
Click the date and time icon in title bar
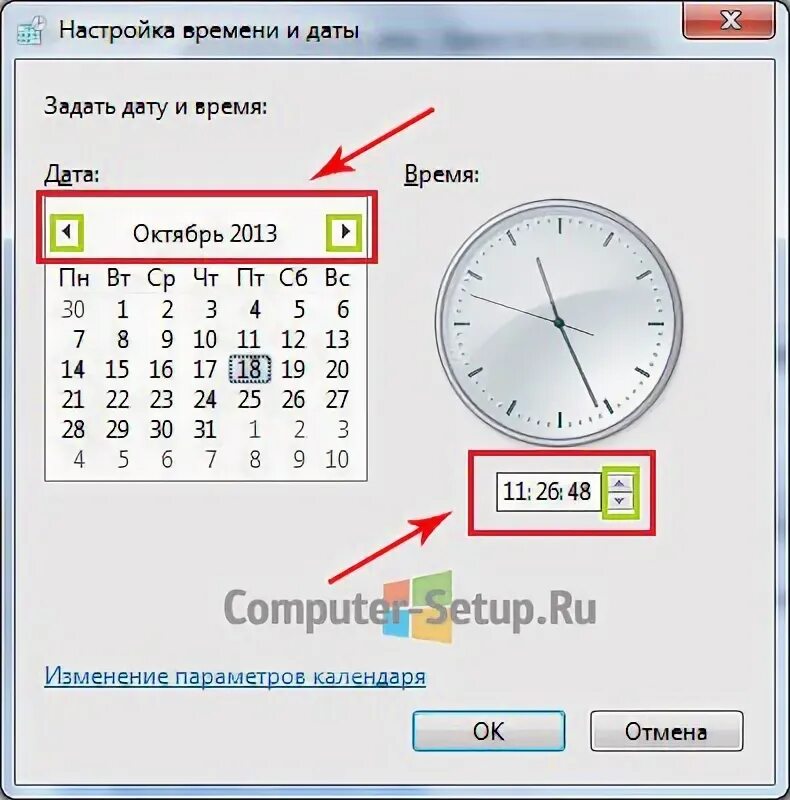pos(31,32)
